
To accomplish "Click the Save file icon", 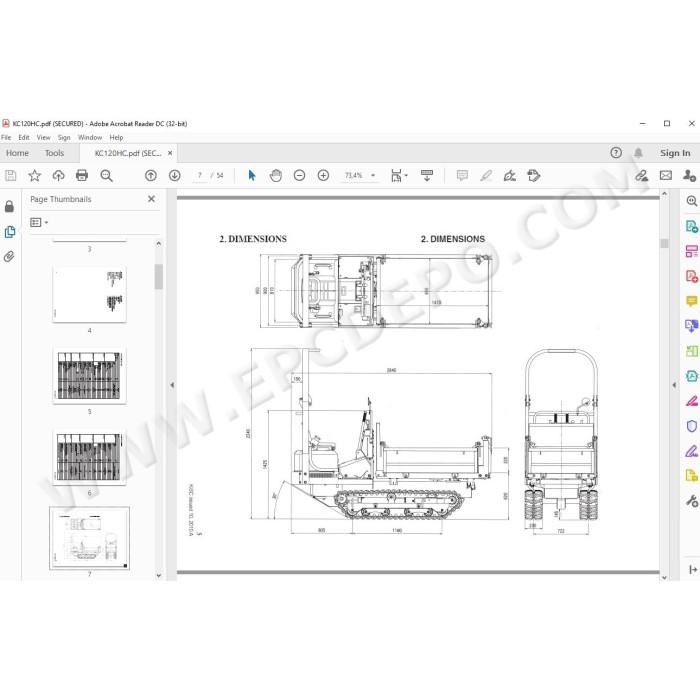I will pos(11,175).
